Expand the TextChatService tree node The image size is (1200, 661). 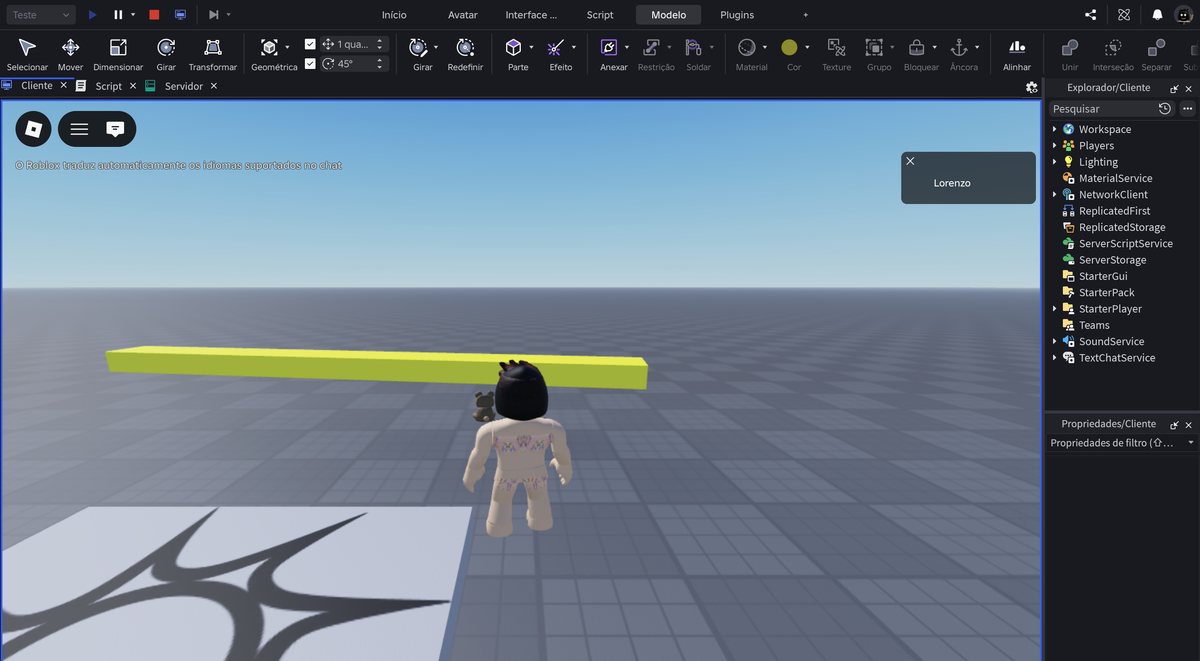click(1054, 358)
